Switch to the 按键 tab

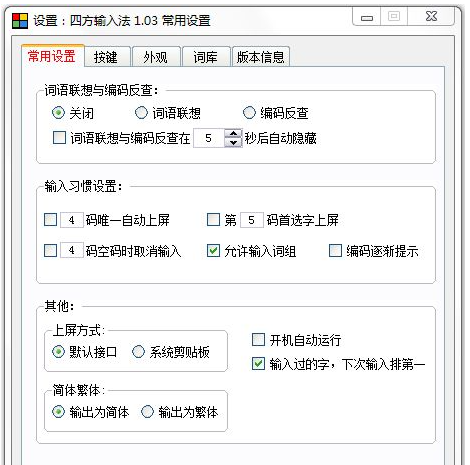(106, 57)
